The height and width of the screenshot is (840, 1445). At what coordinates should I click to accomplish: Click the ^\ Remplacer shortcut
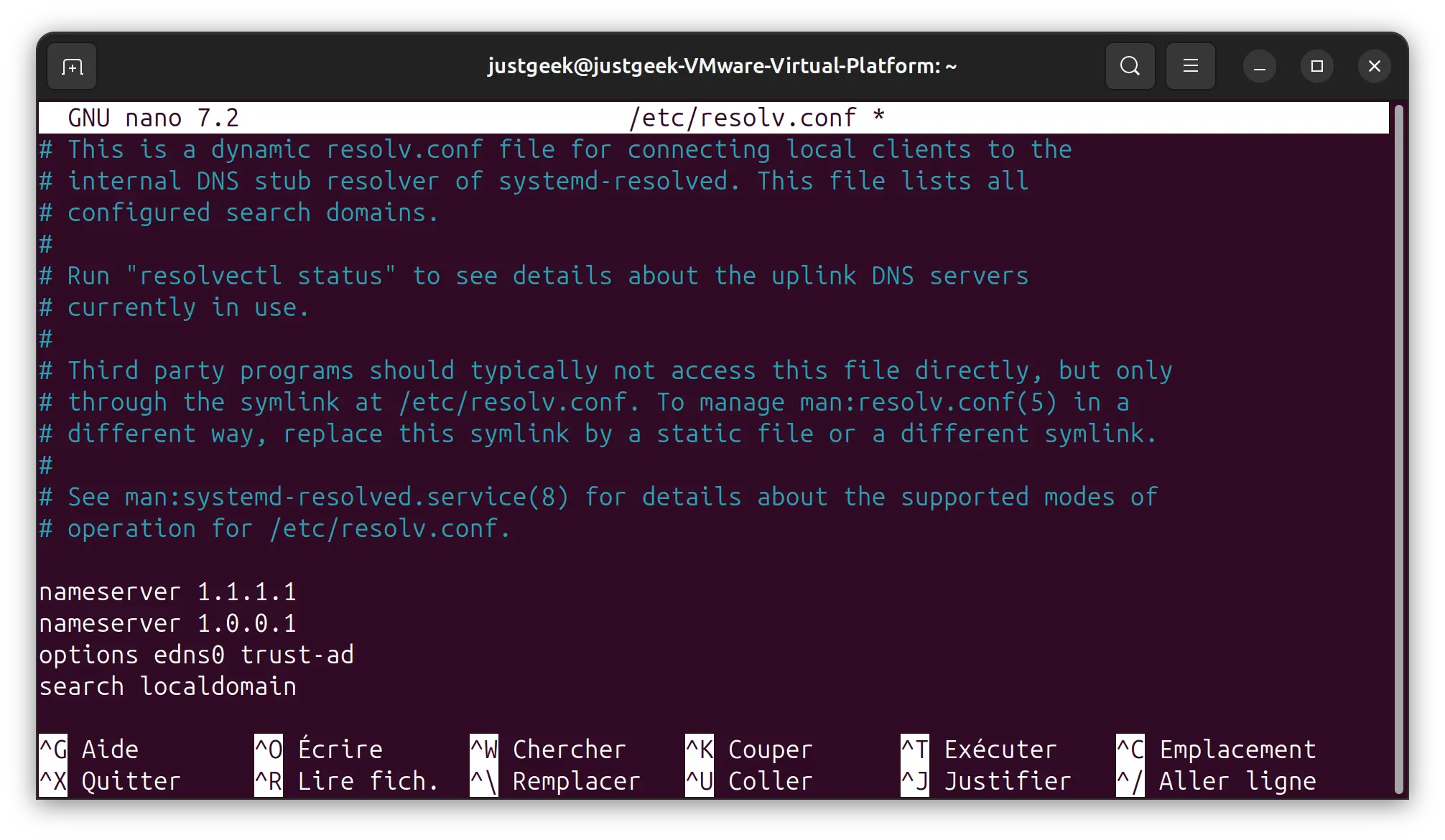pyautogui.click(x=555, y=781)
